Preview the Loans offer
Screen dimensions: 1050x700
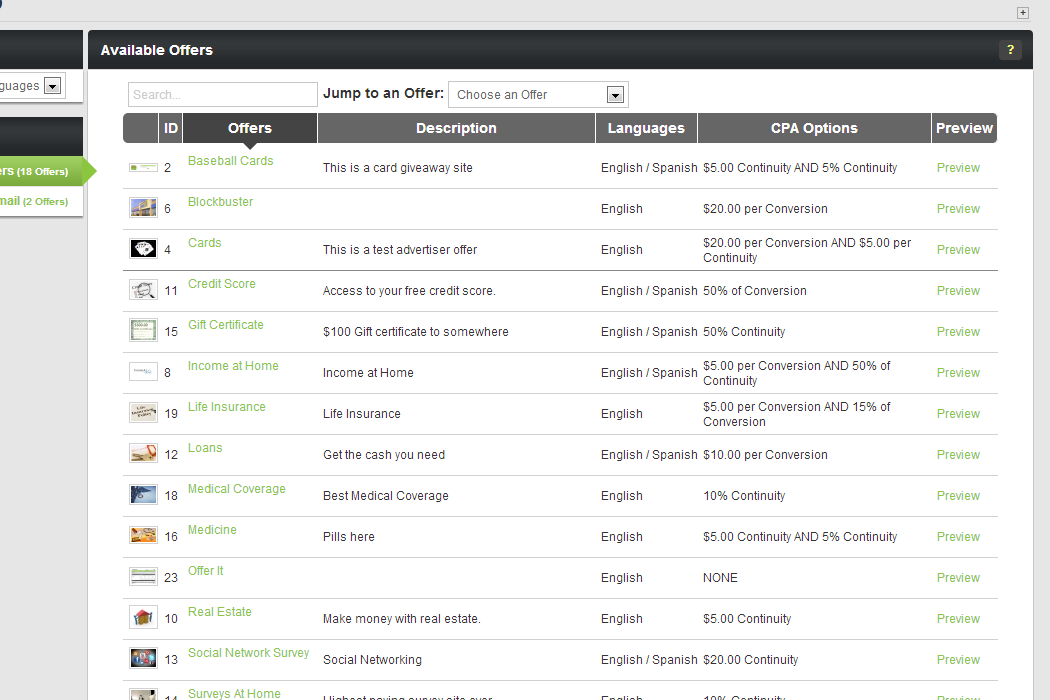[x=958, y=455]
